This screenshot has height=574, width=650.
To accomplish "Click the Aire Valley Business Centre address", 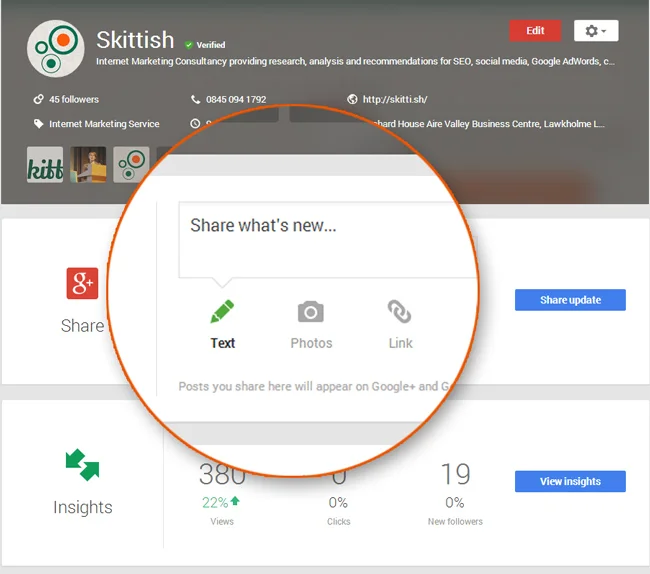I will [x=489, y=124].
